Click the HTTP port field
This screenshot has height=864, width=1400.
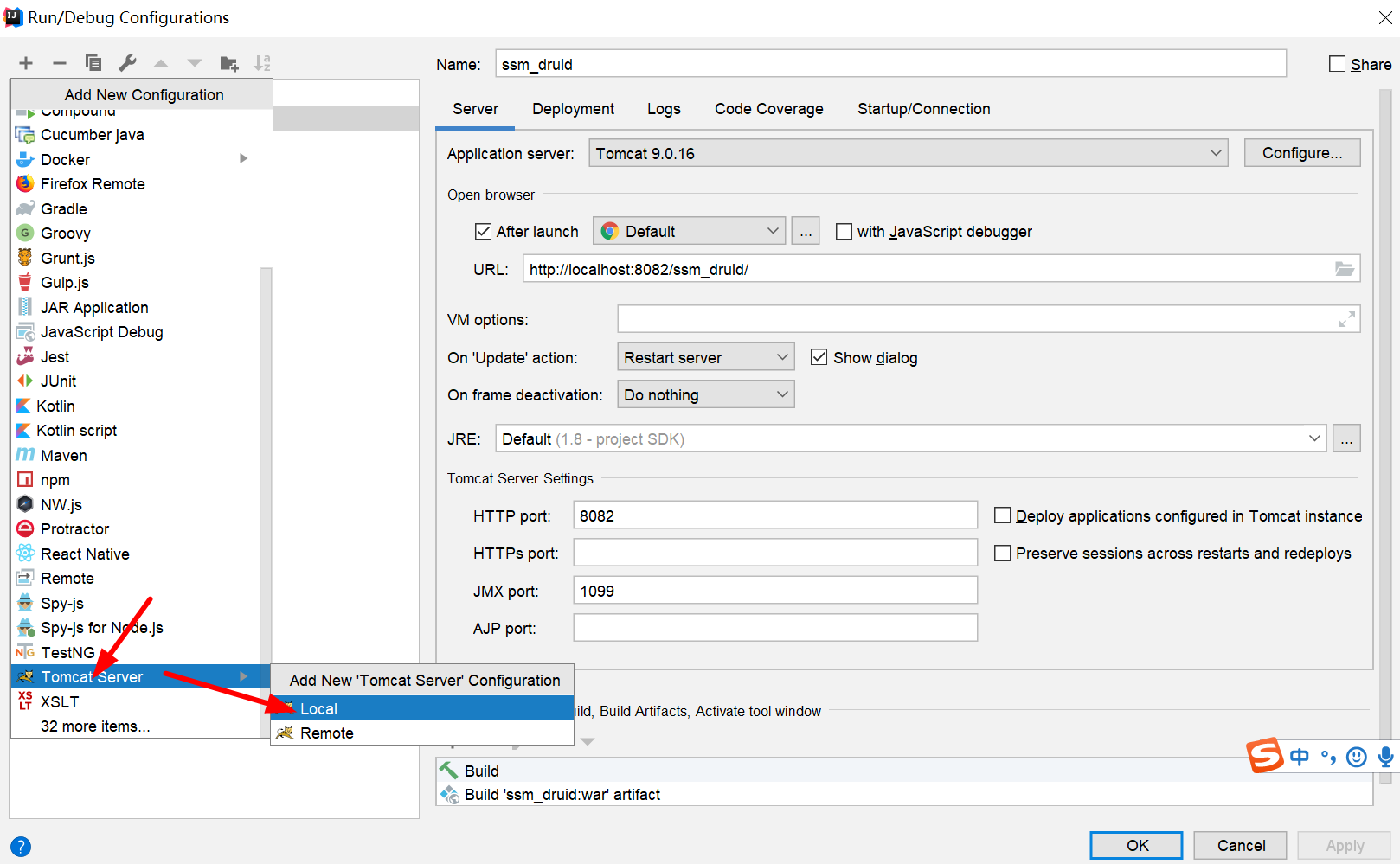[775, 515]
